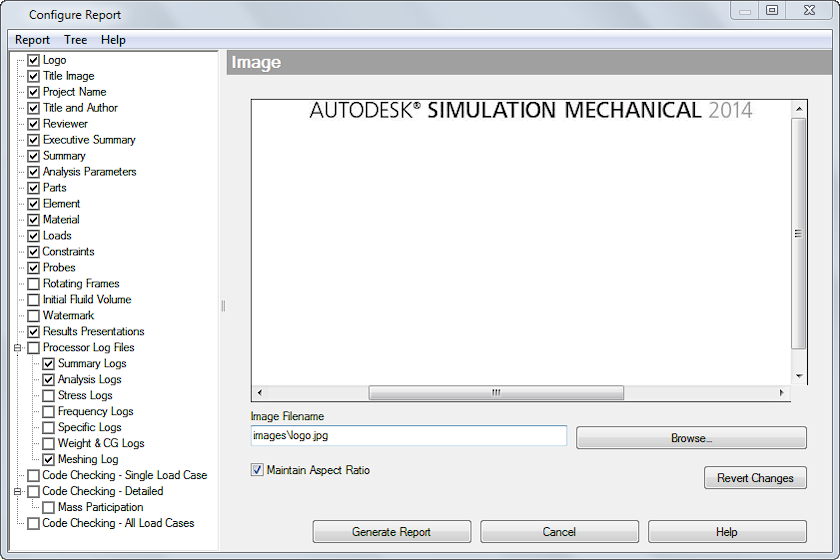Viewport: 840px width, 560px height.
Task: Click the scroll right arrow of preview
Action: click(782, 393)
